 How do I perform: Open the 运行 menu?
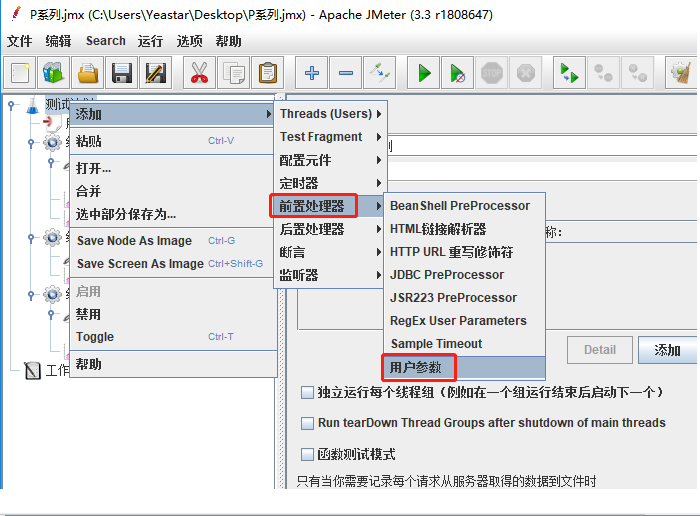[150, 41]
